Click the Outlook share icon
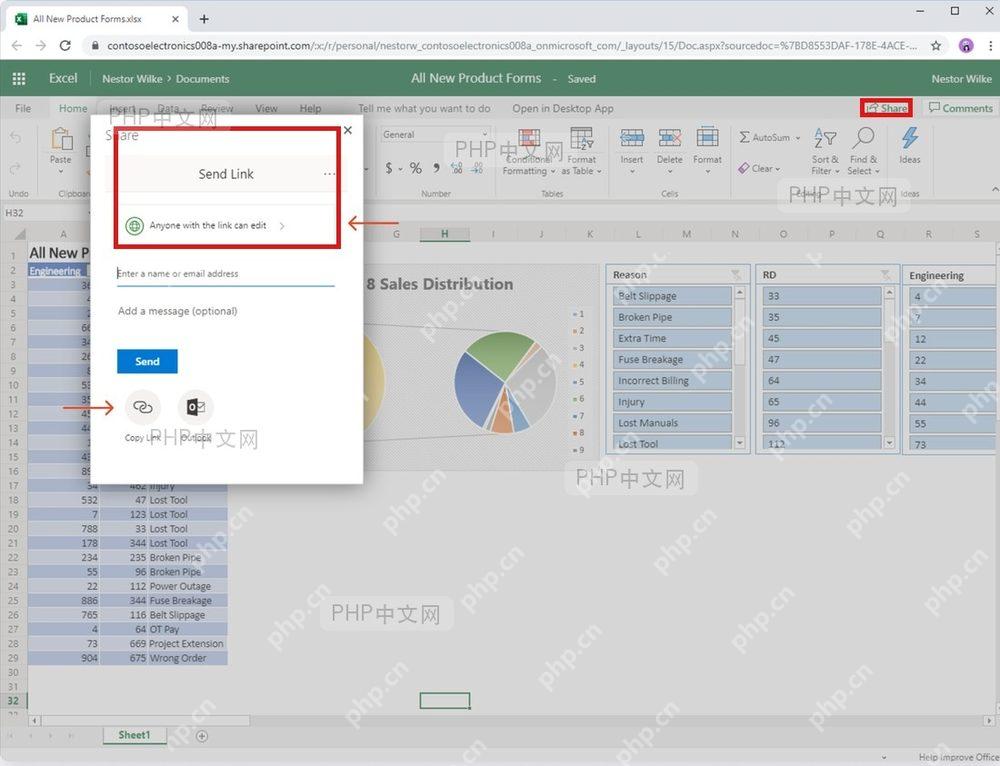This screenshot has height=766, width=1000. coord(195,407)
